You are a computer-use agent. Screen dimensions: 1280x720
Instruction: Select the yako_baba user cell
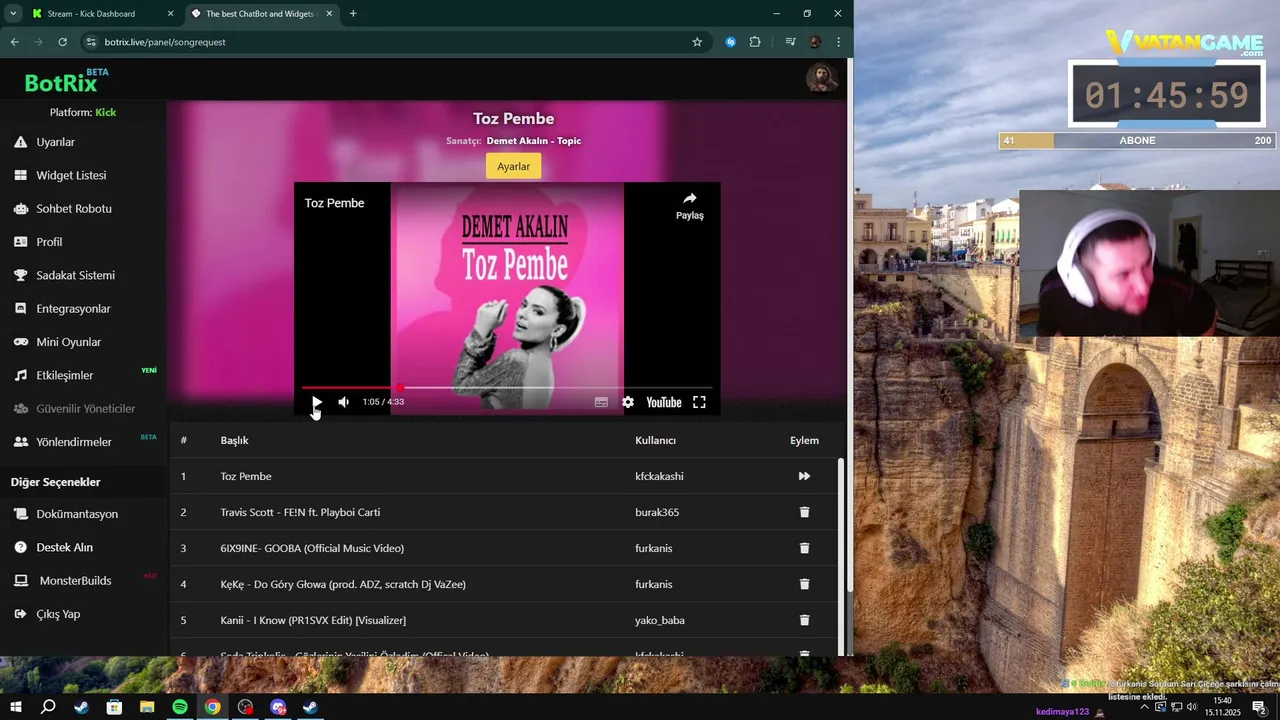(x=660, y=620)
